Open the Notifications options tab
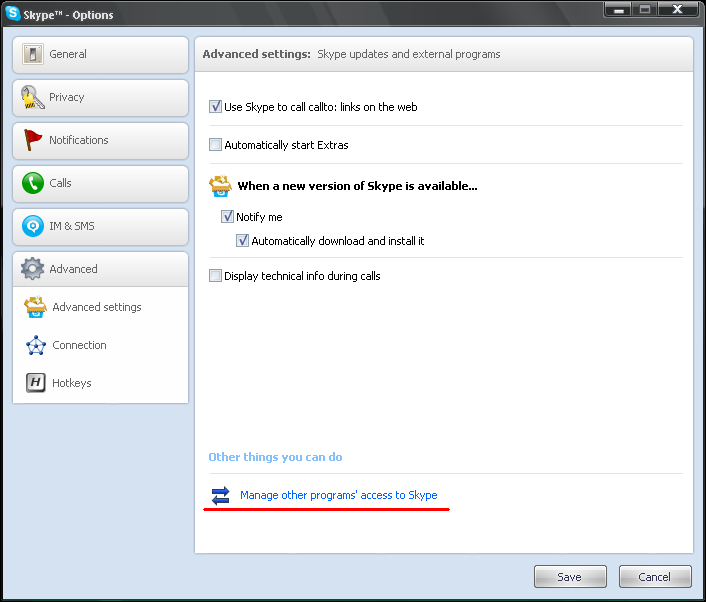The image size is (706, 602). (x=100, y=140)
